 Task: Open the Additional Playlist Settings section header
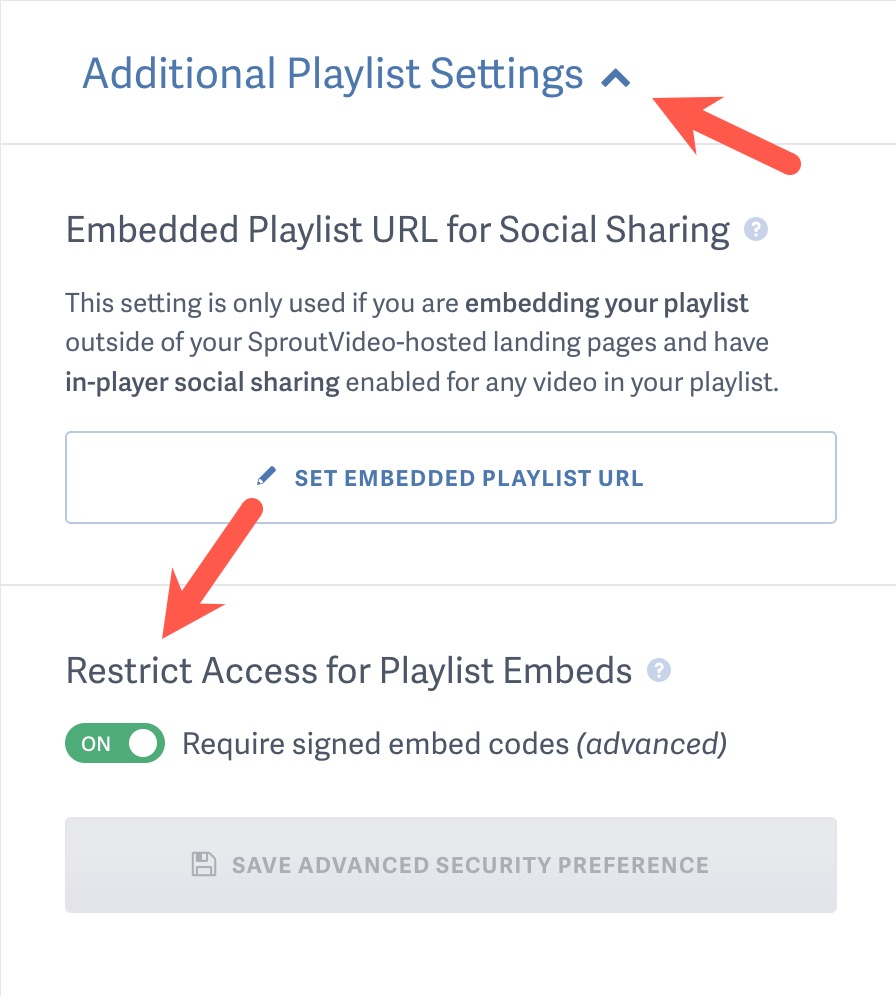[x=332, y=75]
